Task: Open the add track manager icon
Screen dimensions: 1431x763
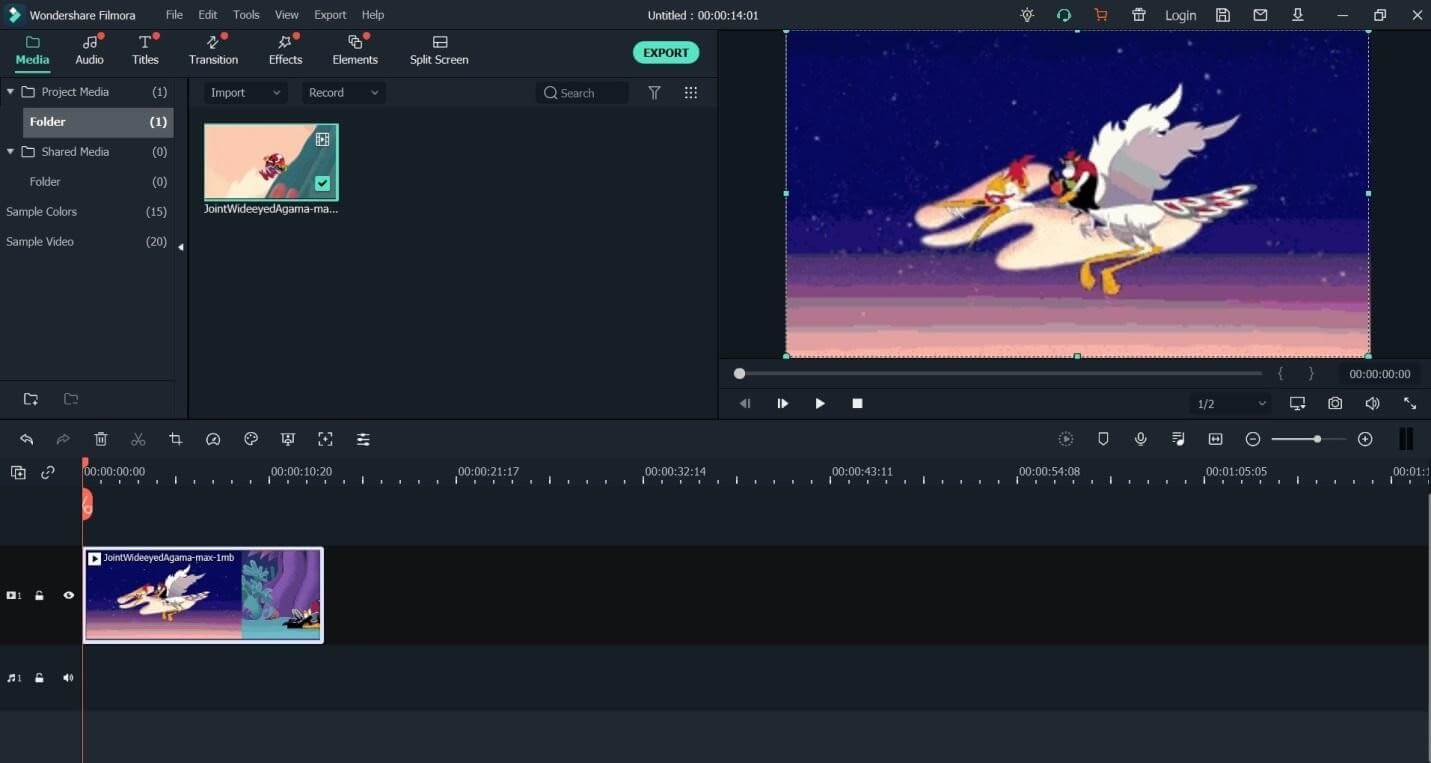Action: click(x=18, y=473)
